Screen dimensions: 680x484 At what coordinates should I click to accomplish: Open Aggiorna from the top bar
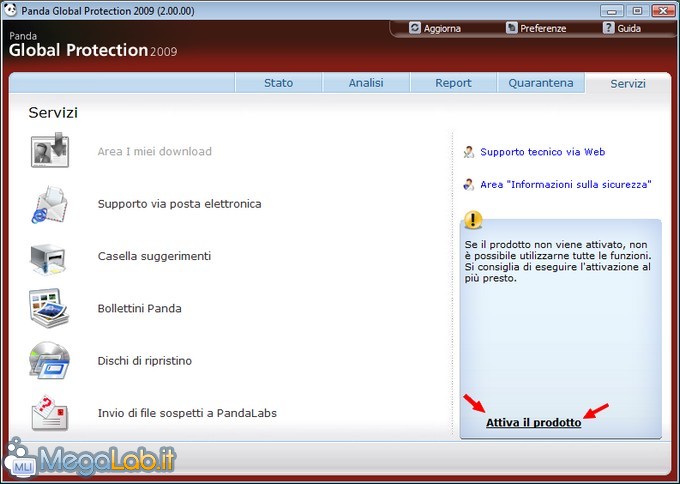pyautogui.click(x=442, y=29)
